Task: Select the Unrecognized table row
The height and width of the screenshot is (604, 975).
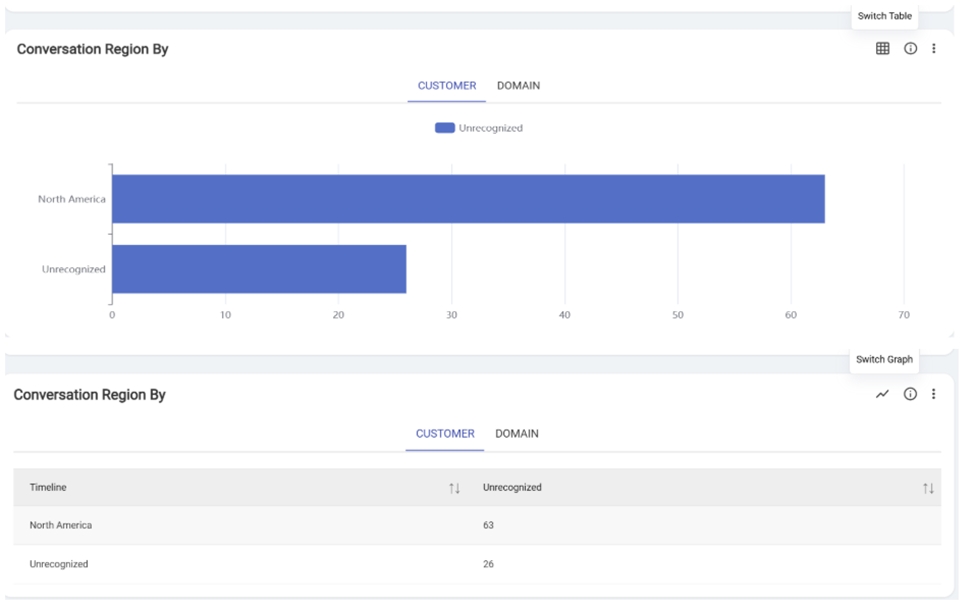Action: [476, 564]
